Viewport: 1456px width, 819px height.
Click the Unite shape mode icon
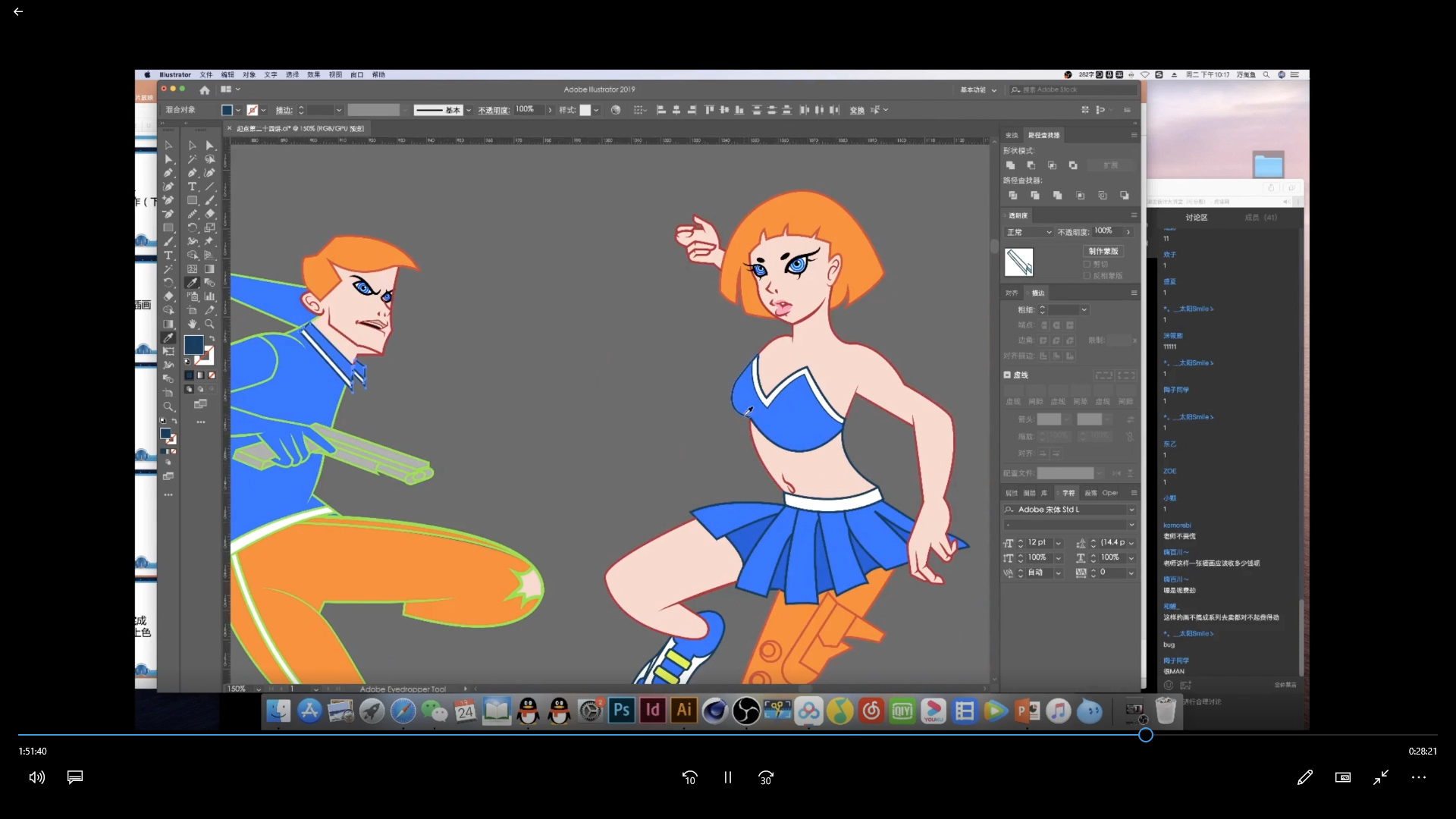click(1010, 165)
